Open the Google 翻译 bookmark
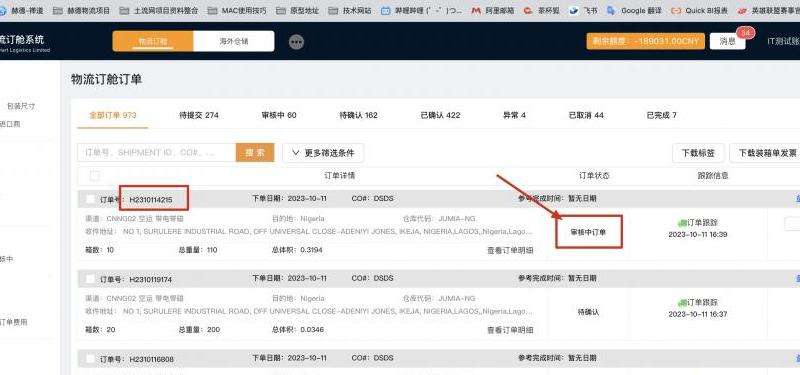Image resolution: width=800 pixels, height=375 pixels. 634,10
